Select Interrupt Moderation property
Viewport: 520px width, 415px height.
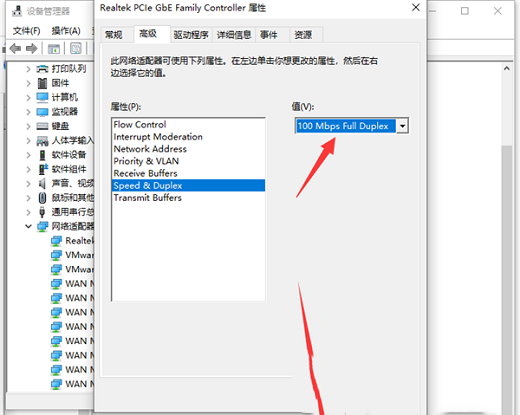point(188,137)
